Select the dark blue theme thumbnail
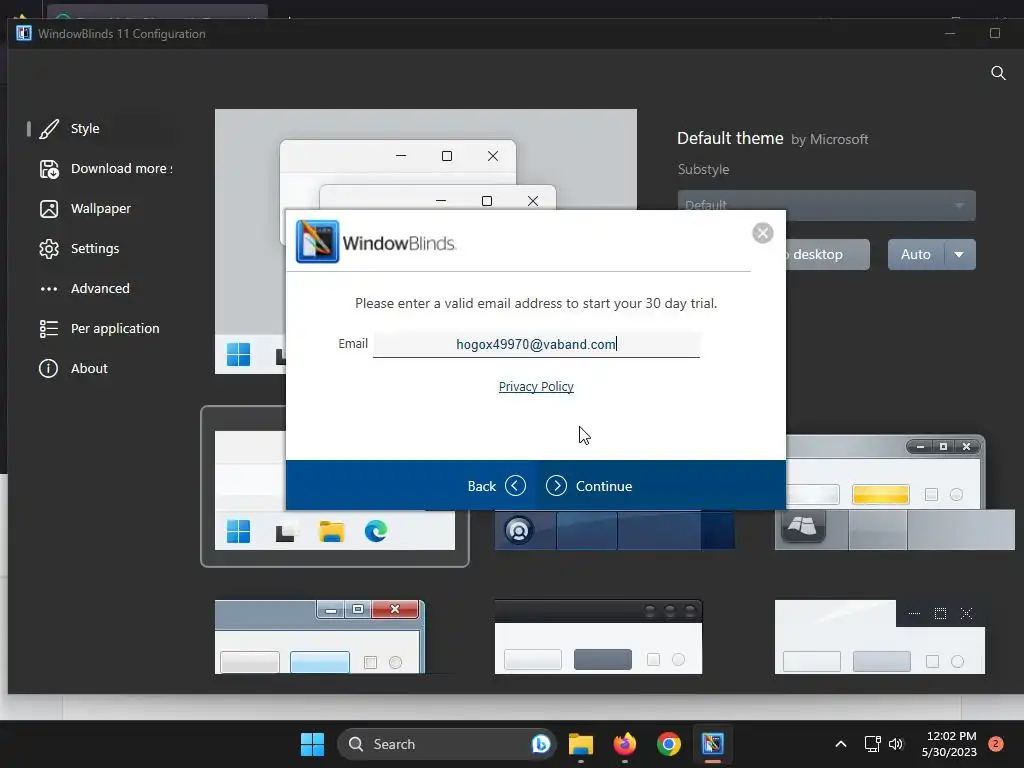This screenshot has width=1024, height=768. tap(615, 530)
